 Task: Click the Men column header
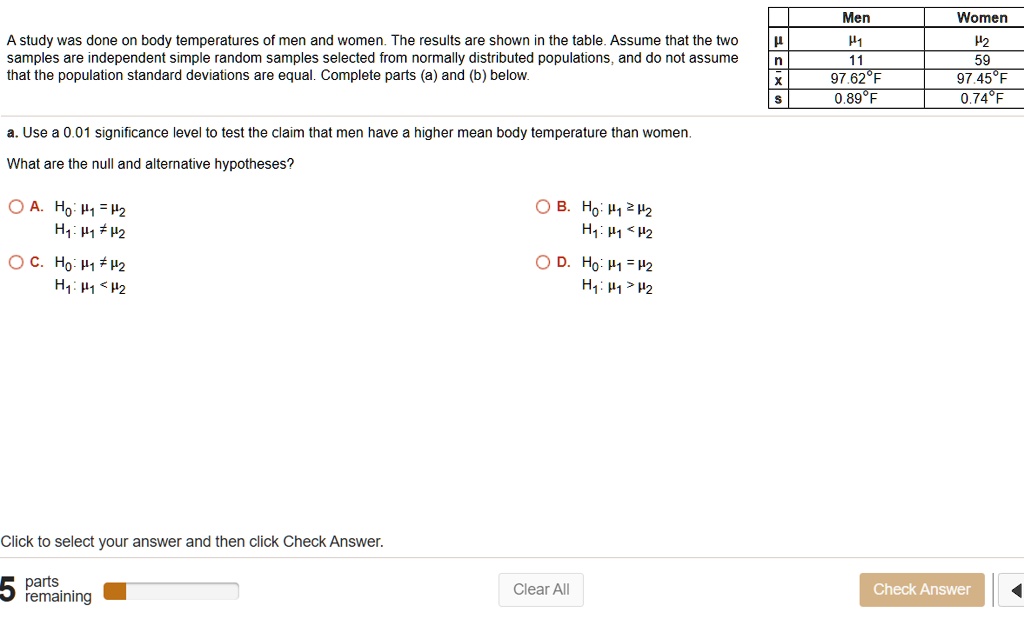pyautogui.click(x=856, y=17)
